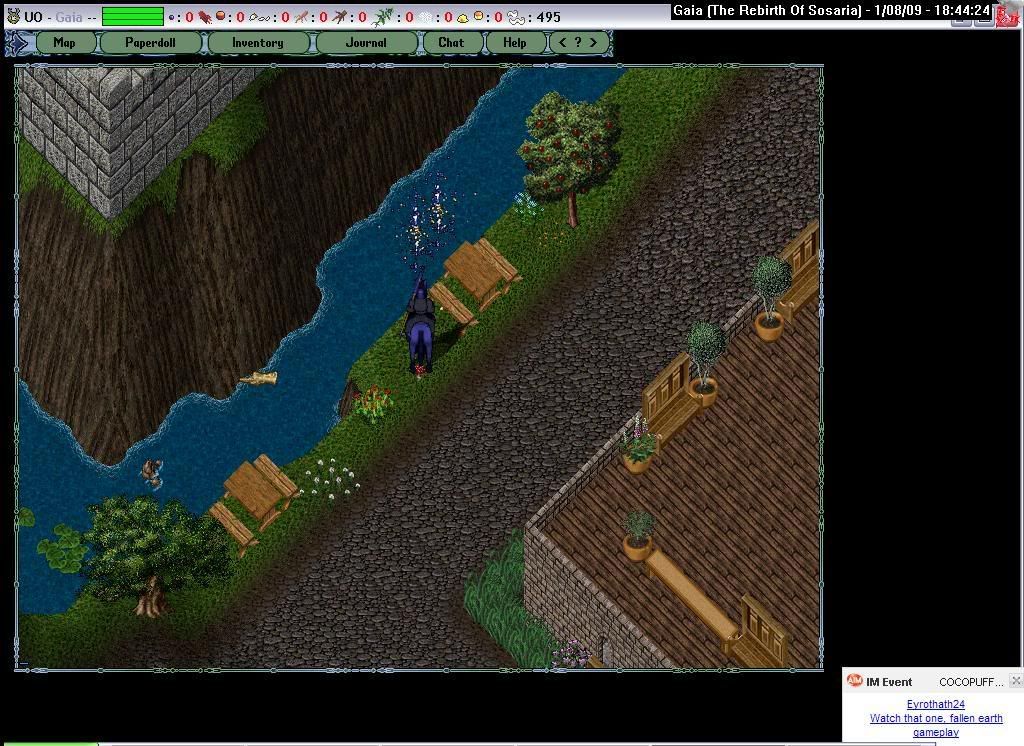This screenshot has height=746, width=1024.
Task: Click the potted foxglove flowers on the deck
Action: 638,444
